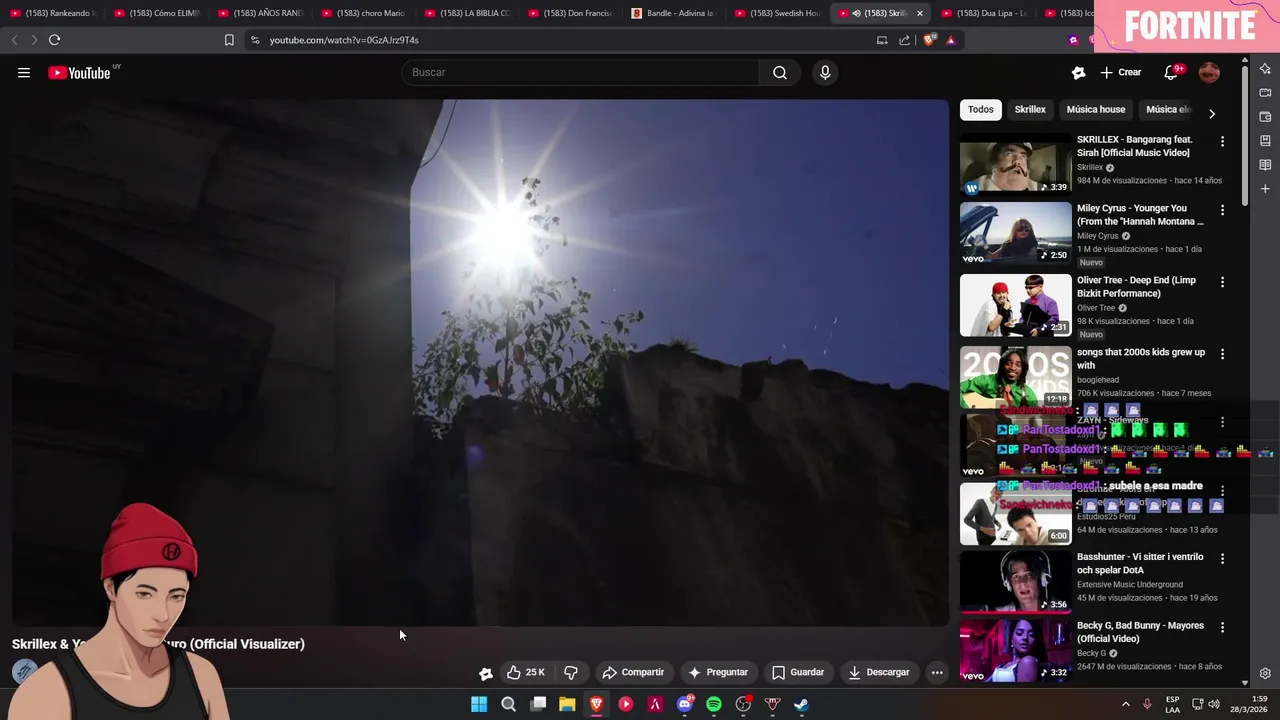Open the SKRILLEX Bangarang video thumbnail
The width and height of the screenshot is (1280, 720).
(x=1015, y=164)
